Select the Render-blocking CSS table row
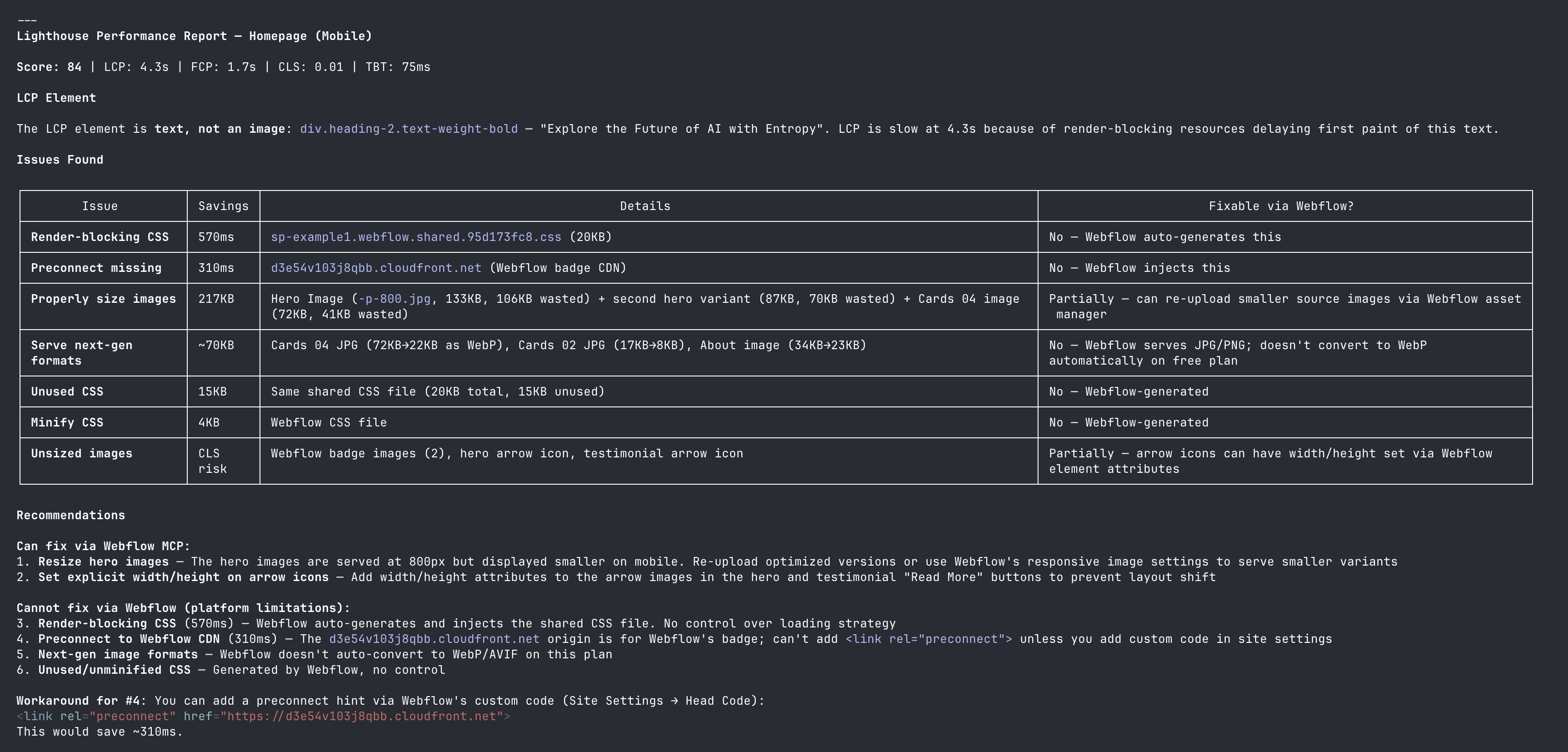This screenshot has height=752, width=1568. 100,237
